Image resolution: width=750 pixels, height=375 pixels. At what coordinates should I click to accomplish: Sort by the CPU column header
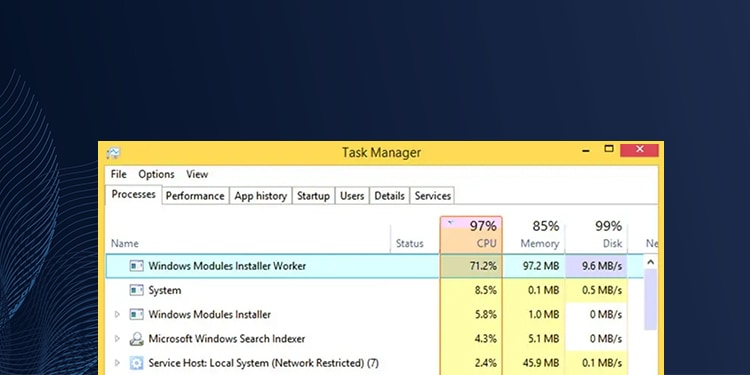tap(471, 235)
